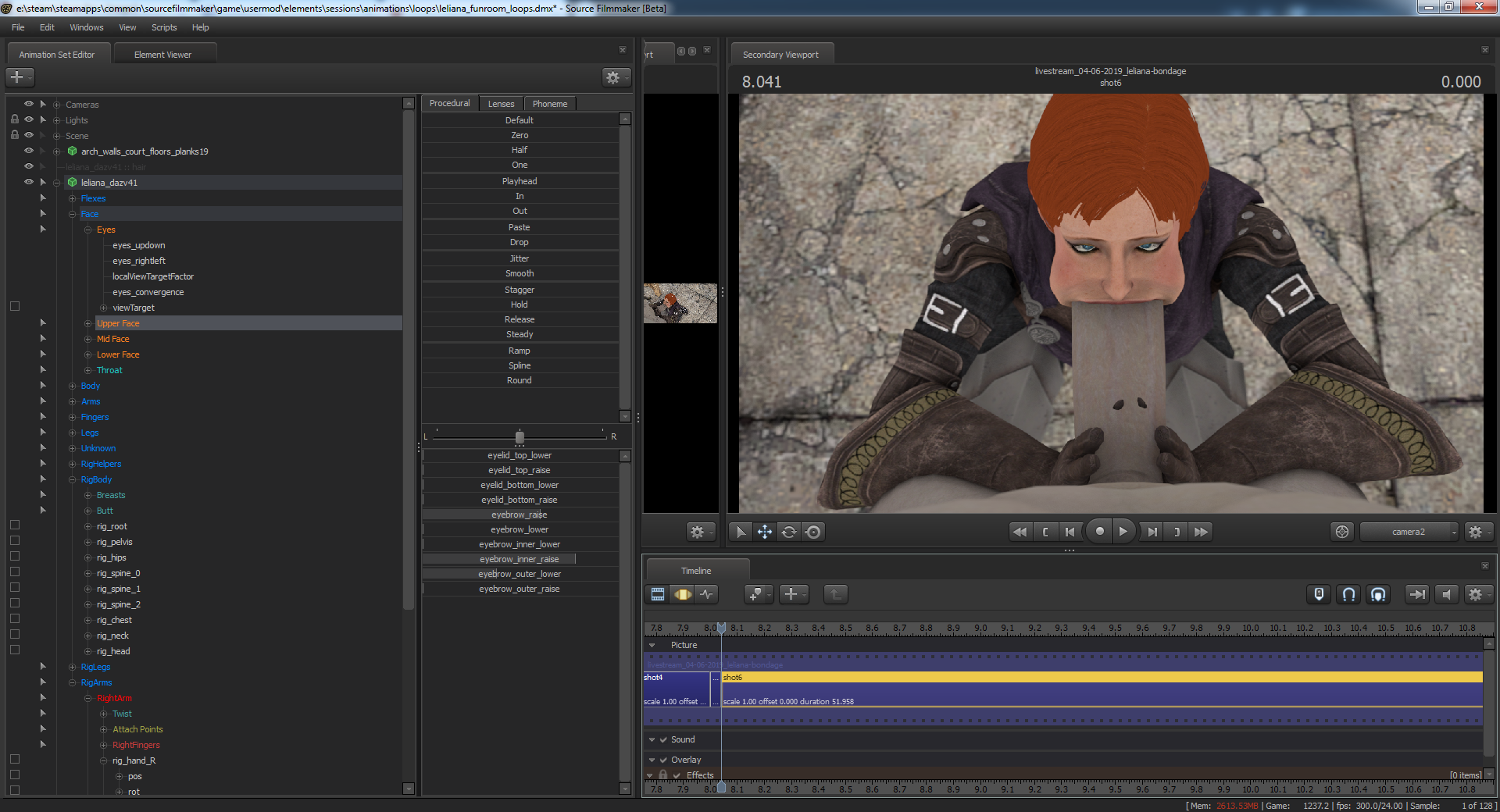The image size is (1500, 812).
Task: Click the playhead lock icon in timeline toolbar
Action: (x=1319, y=594)
